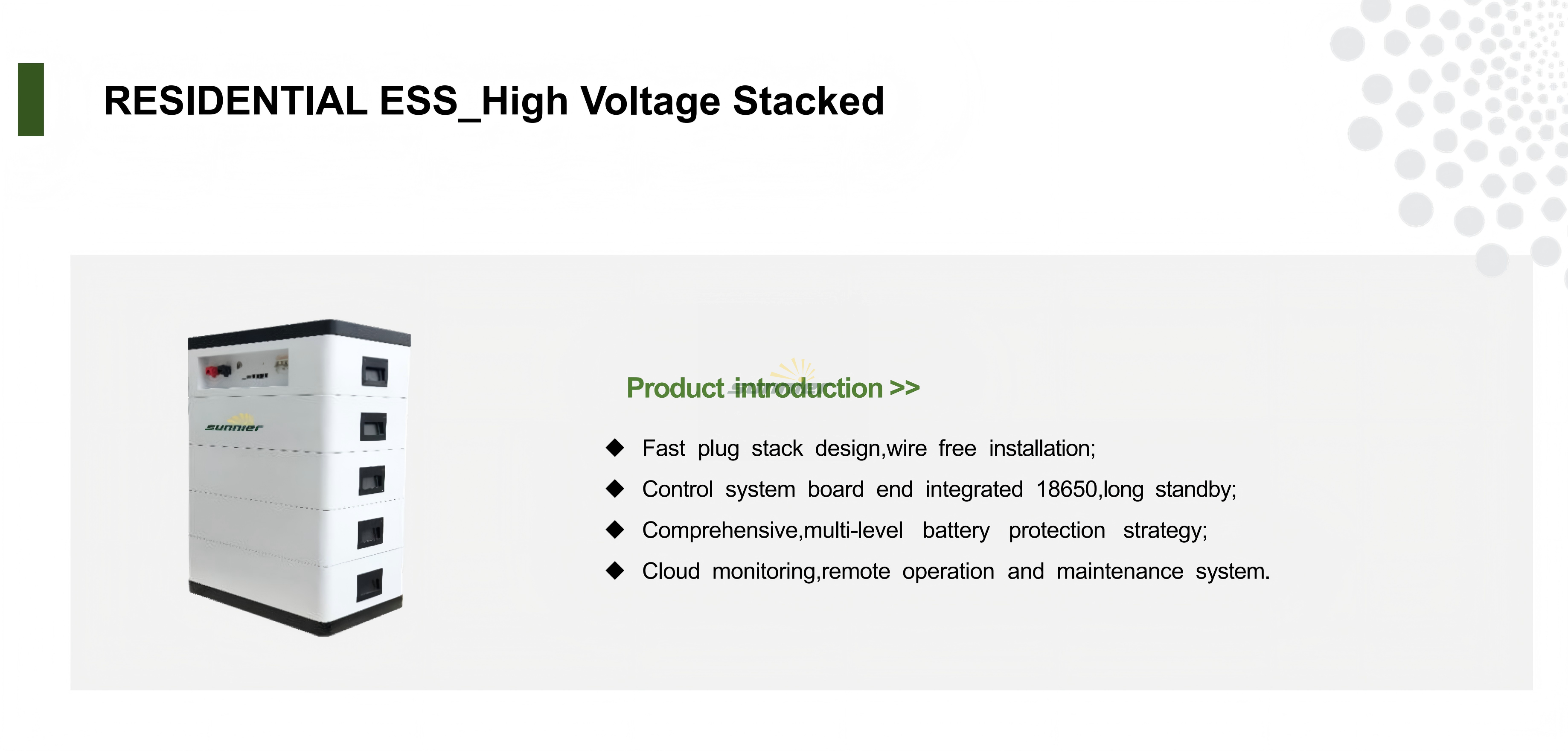Click the diamond bullet before "Control system board"
The image size is (1568, 751).
pos(615,489)
